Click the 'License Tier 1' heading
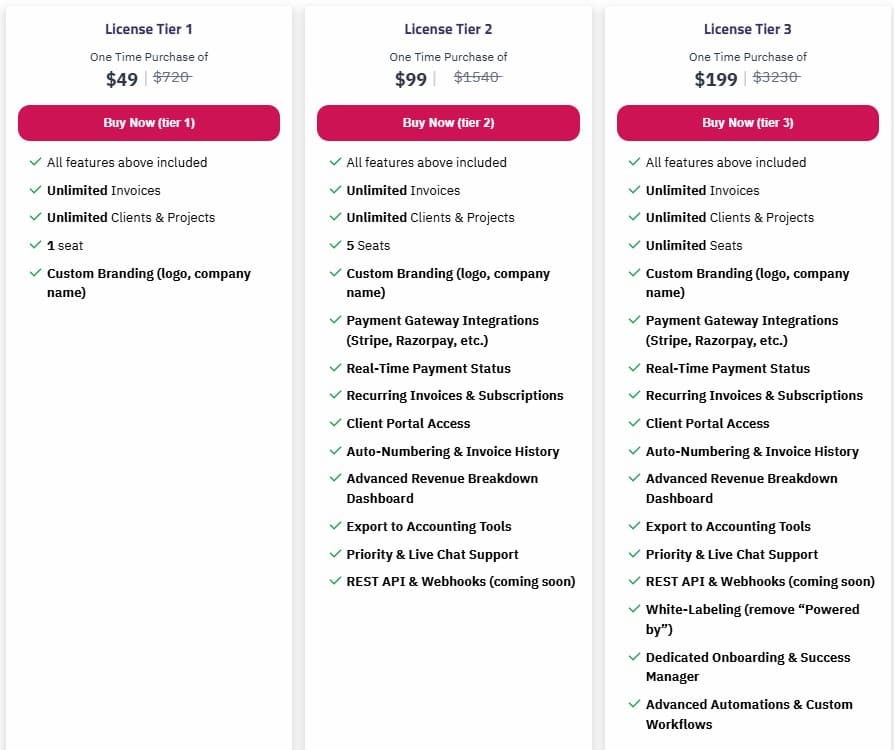894x750 pixels. 149,29
